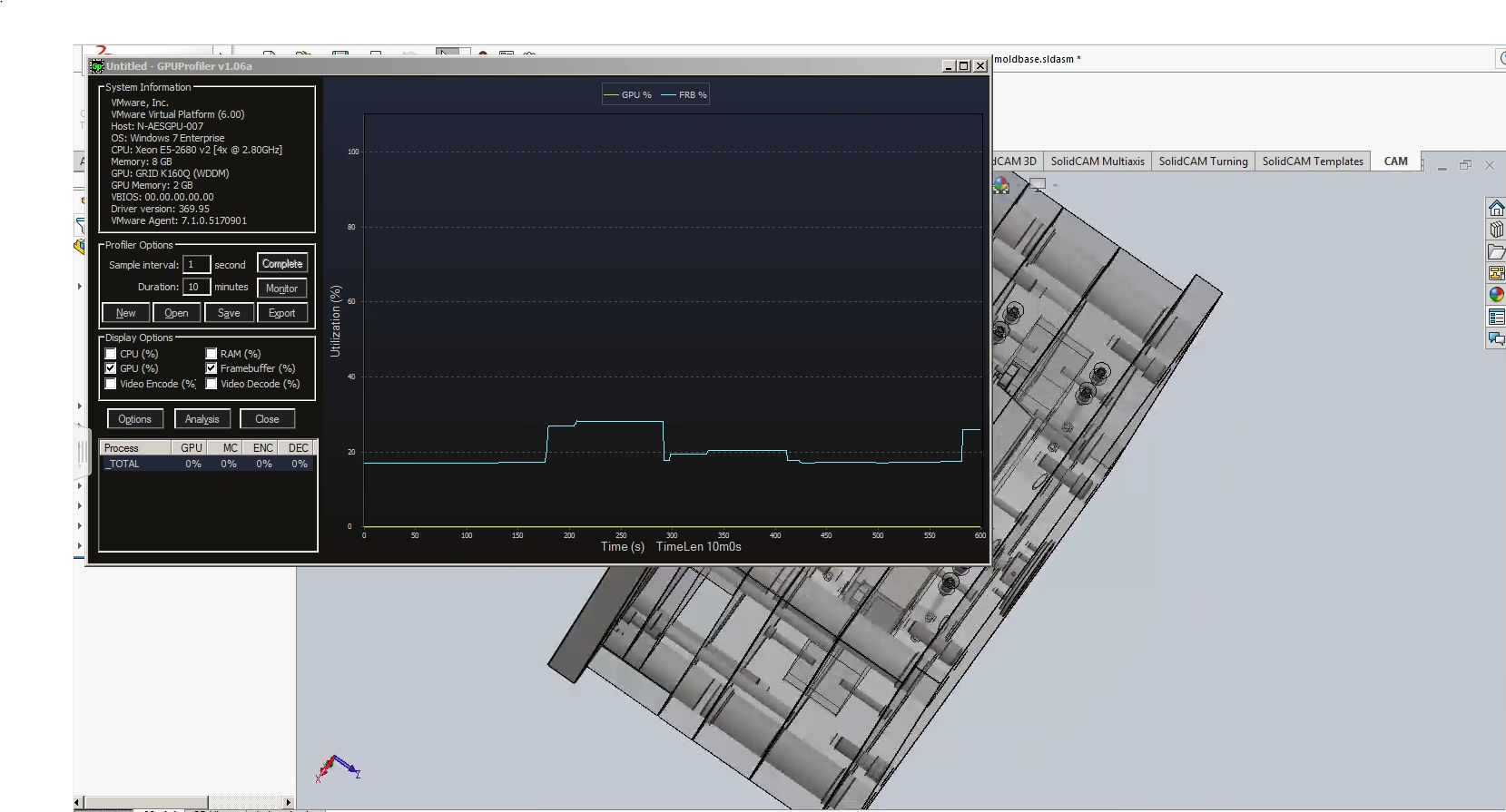Switch to SolidCAM Templates tab

[1313, 161]
